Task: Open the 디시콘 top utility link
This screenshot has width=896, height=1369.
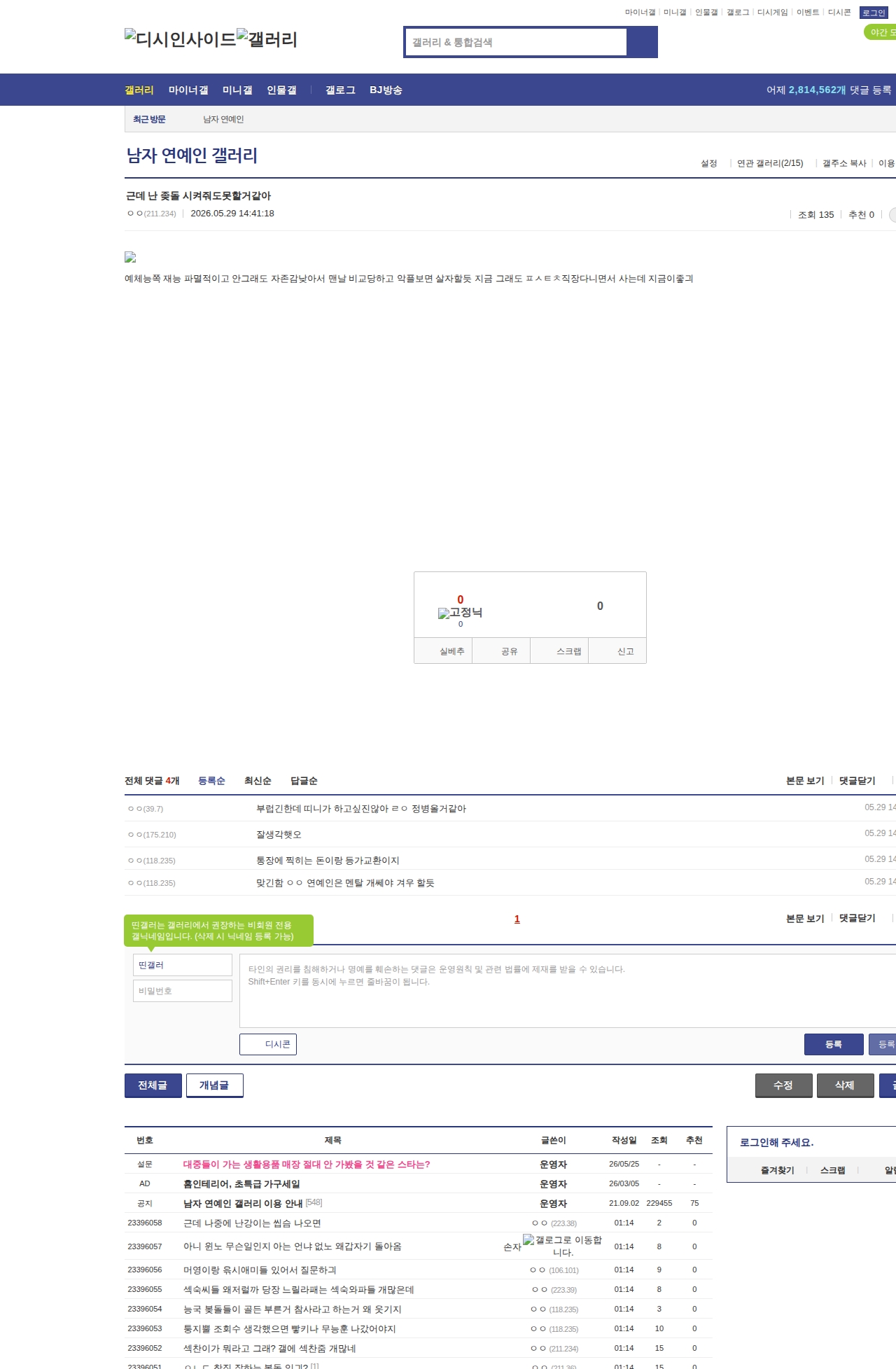Action: (839, 13)
